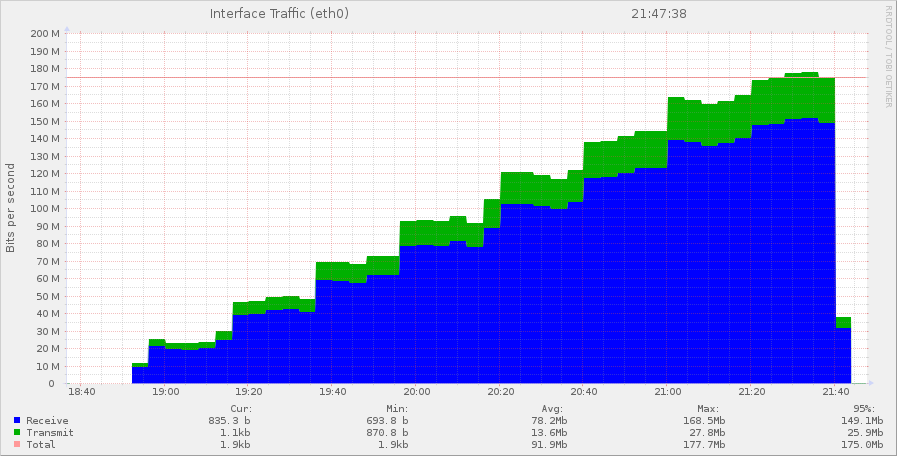Click the graph title Interface Traffic (eth0)

coord(279,14)
